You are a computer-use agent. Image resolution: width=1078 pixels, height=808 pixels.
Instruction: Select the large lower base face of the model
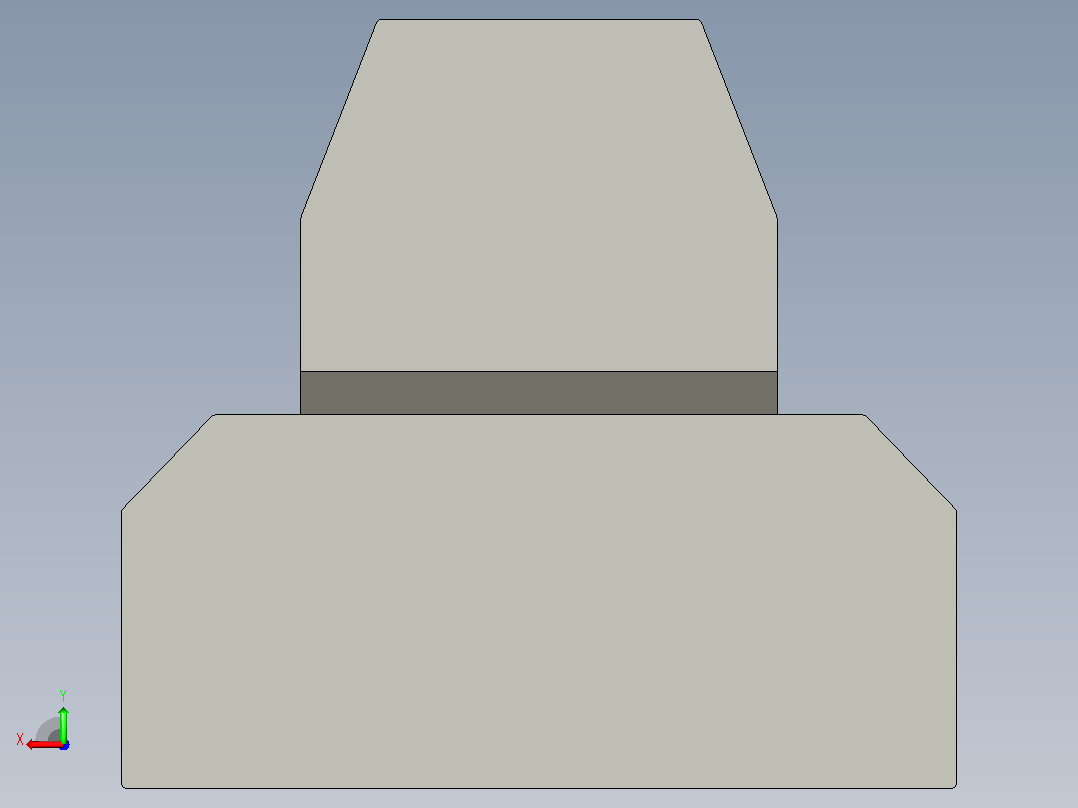click(539, 601)
